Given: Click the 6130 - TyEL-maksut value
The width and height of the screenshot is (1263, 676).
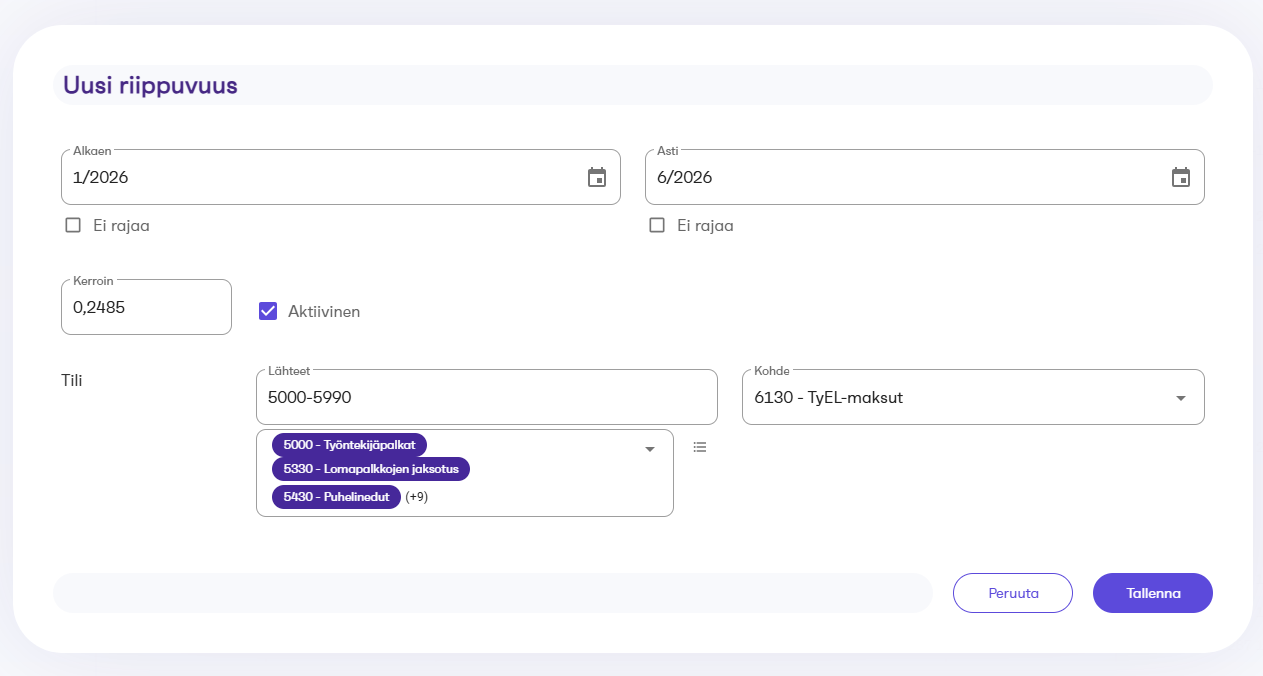Looking at the screenshot, I should [x=829, y=398].
